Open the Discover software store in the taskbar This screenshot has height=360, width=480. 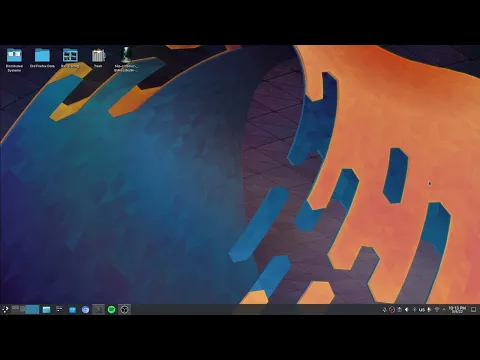72,310
